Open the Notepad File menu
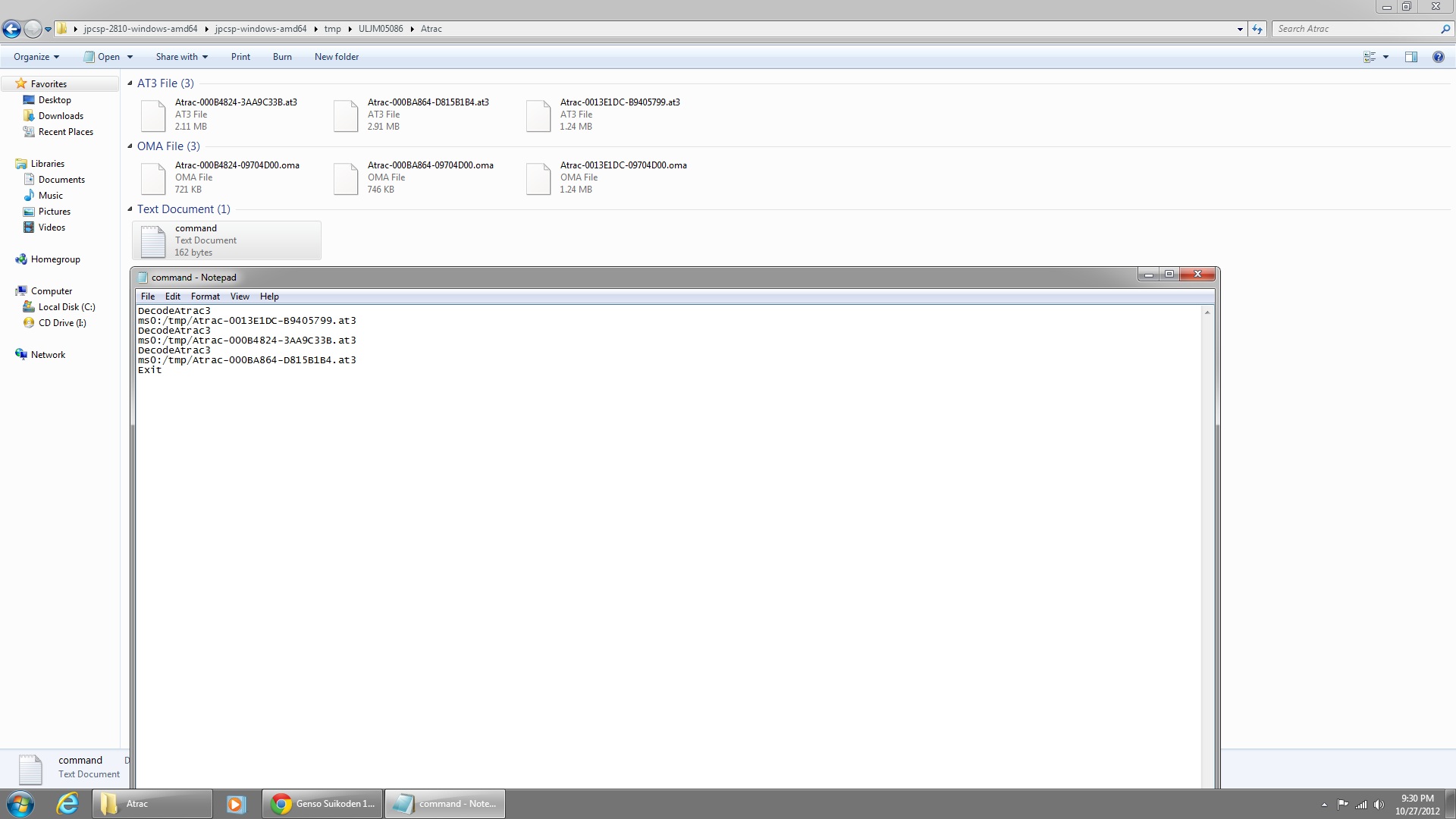 (147, 297)
